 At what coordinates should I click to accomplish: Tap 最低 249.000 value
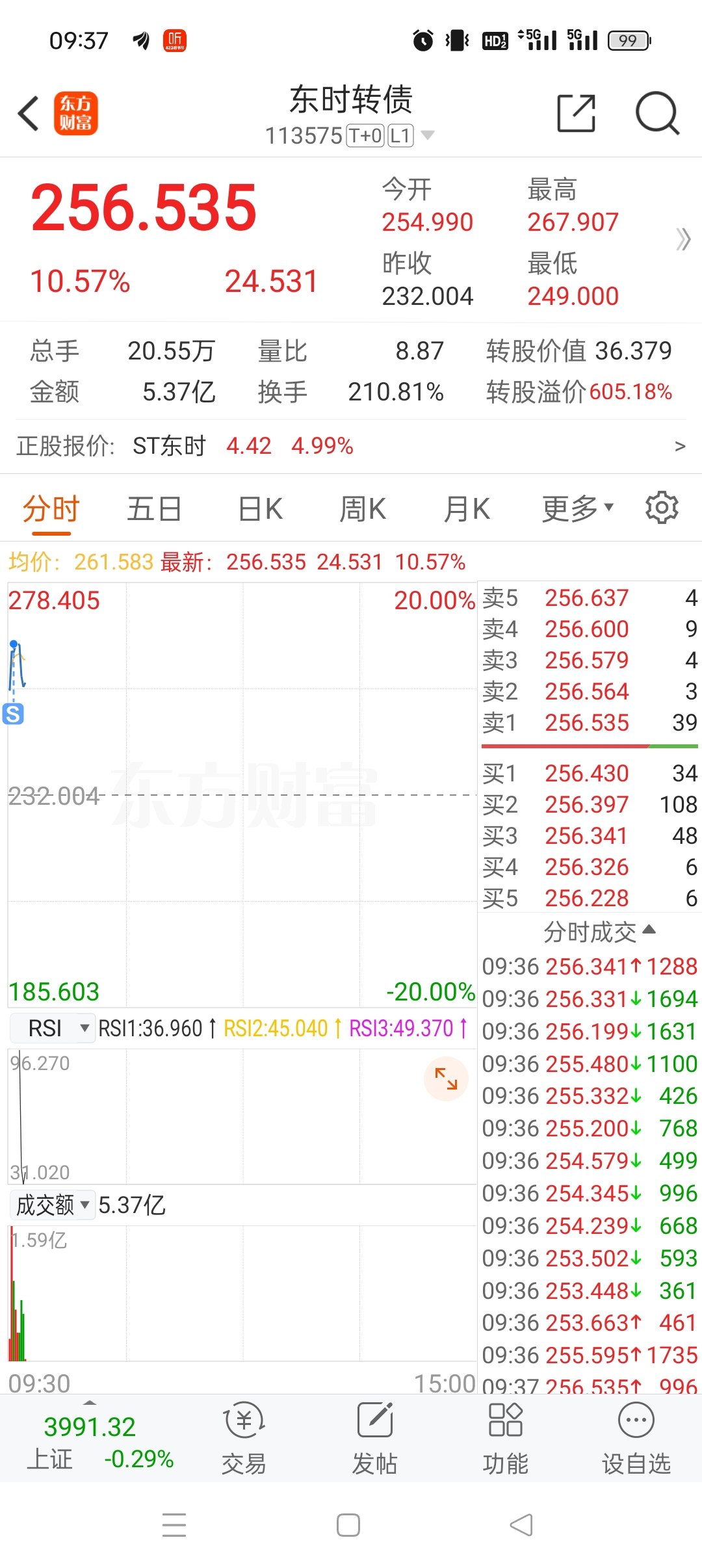pos(573,296)
